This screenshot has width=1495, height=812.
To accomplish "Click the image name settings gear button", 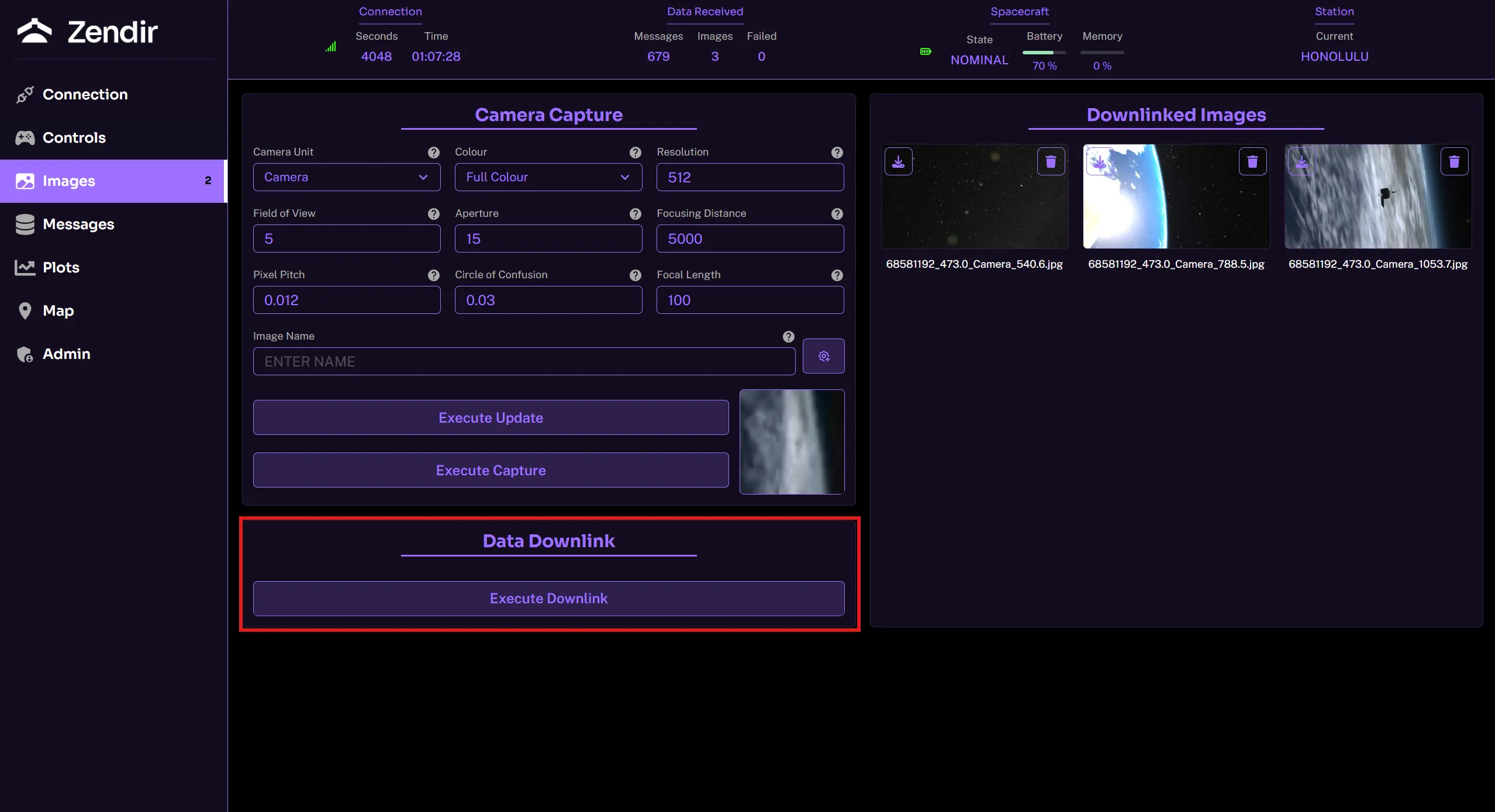I will 823,356.
